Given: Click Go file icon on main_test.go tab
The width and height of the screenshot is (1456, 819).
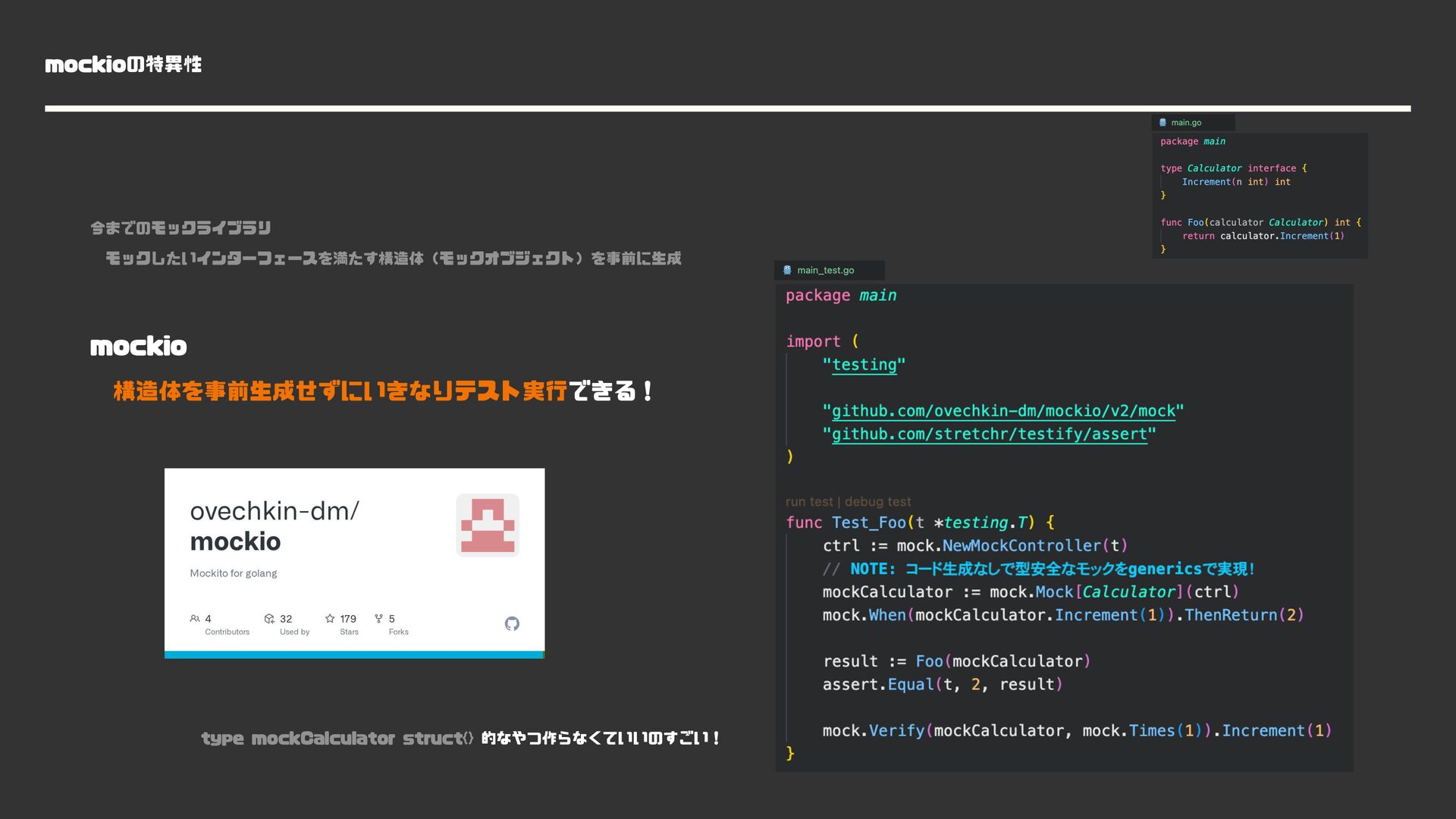Looking at the screenshot, I should (787, 270).
